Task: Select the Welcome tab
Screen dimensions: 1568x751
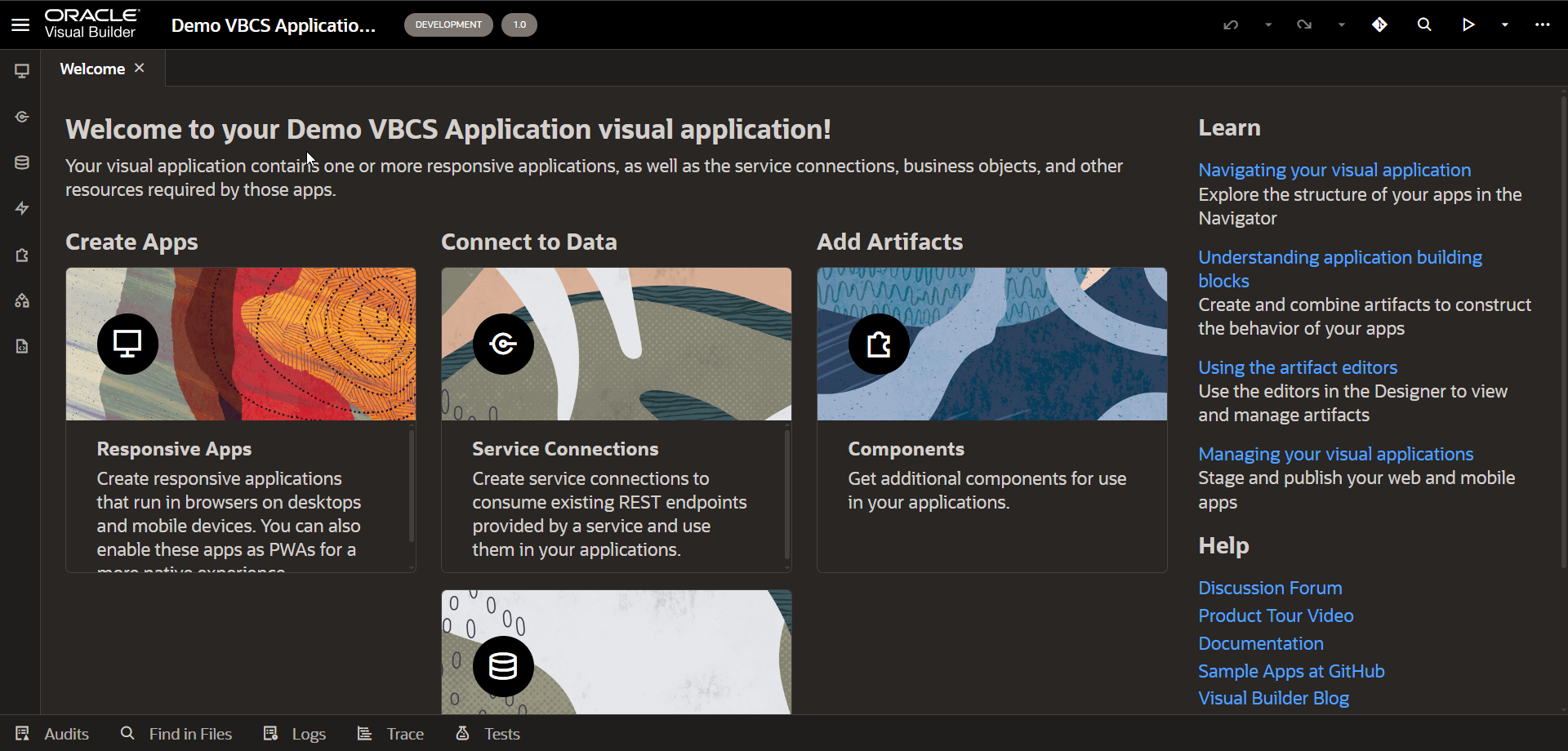Action: (x=92, y=69)
